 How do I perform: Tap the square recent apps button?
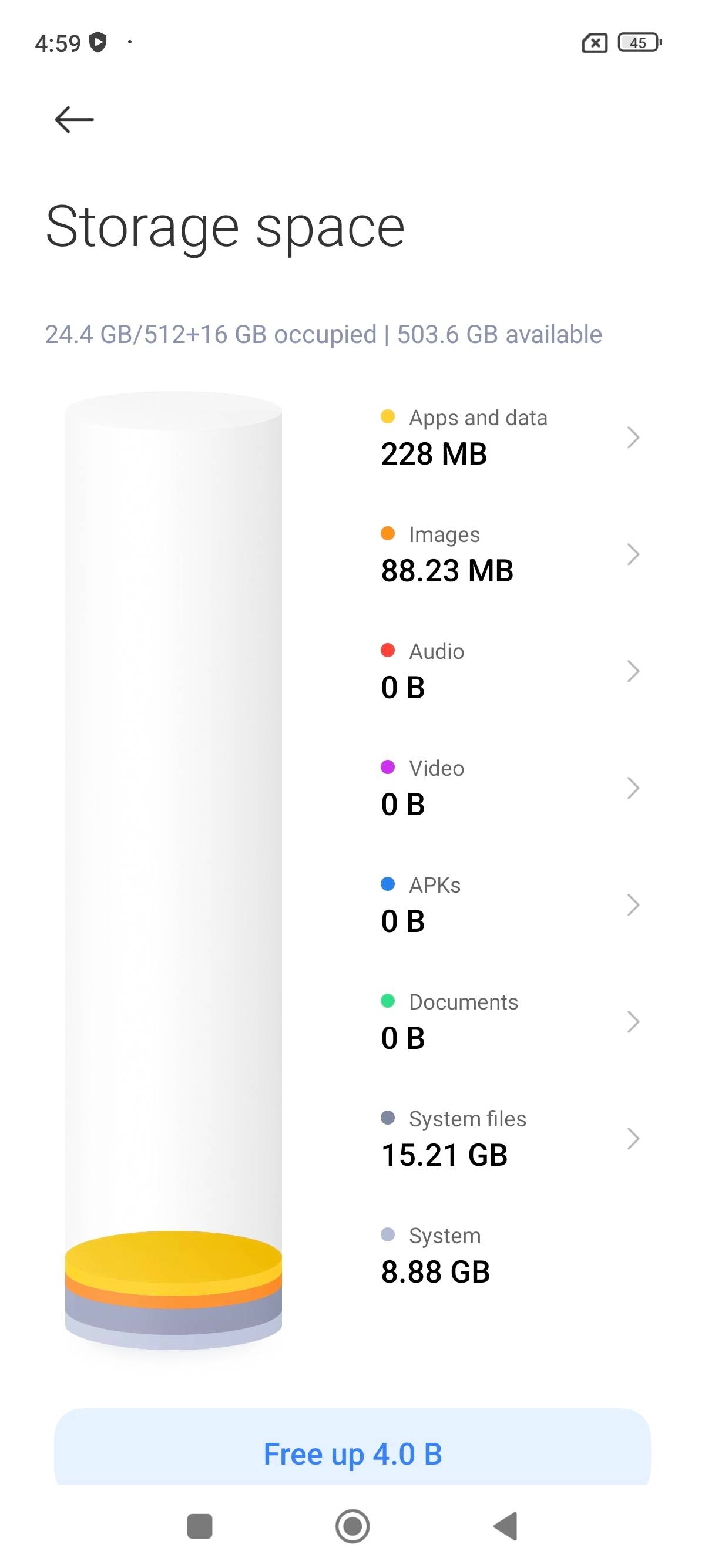point(200,1526)
